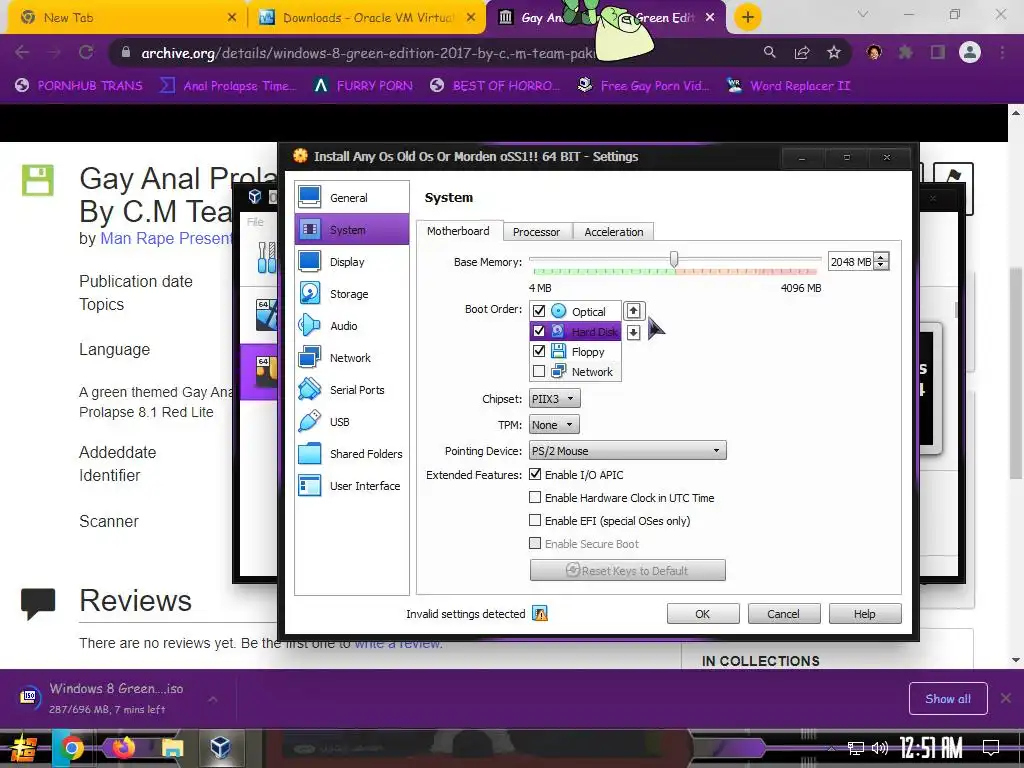The width and height of the screenshot is (1024, 768).
Task: Open the notifications icon in taskbar
Action: pyautogui.click(x=991, y=748)
